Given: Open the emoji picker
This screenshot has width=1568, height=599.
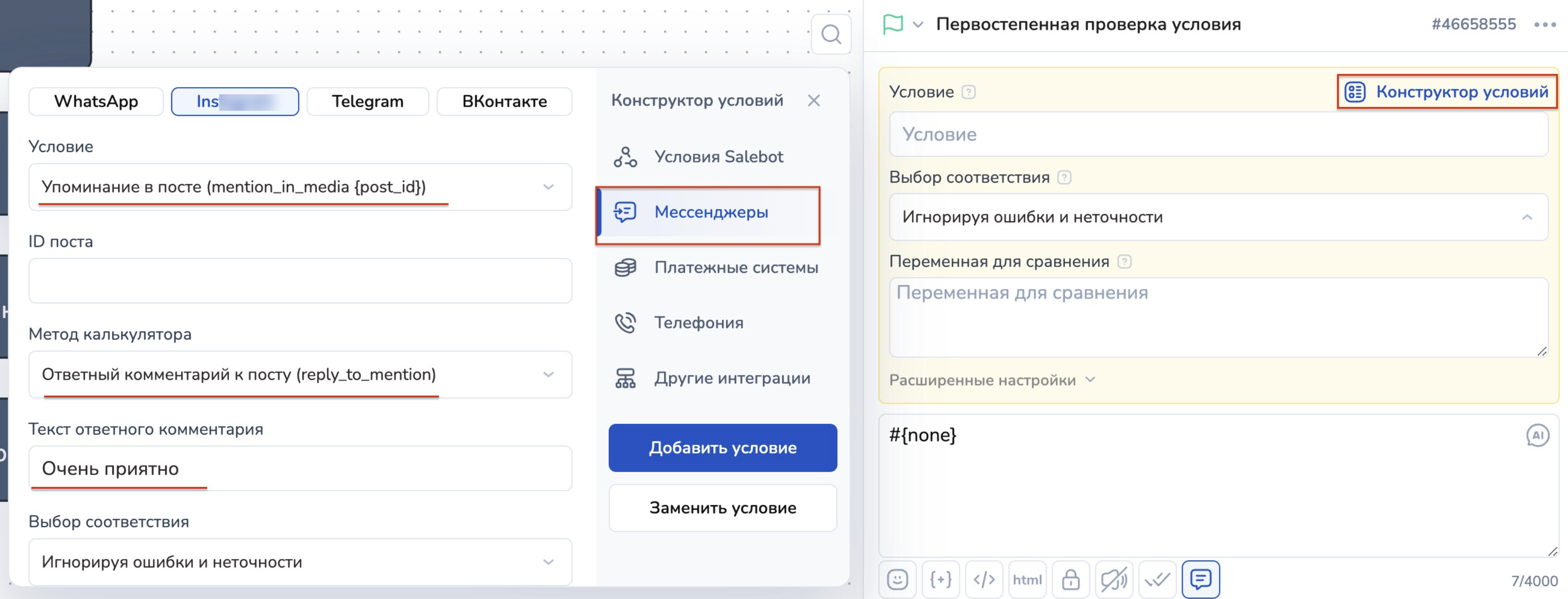Looking at the screenshot, I should 897,579.
